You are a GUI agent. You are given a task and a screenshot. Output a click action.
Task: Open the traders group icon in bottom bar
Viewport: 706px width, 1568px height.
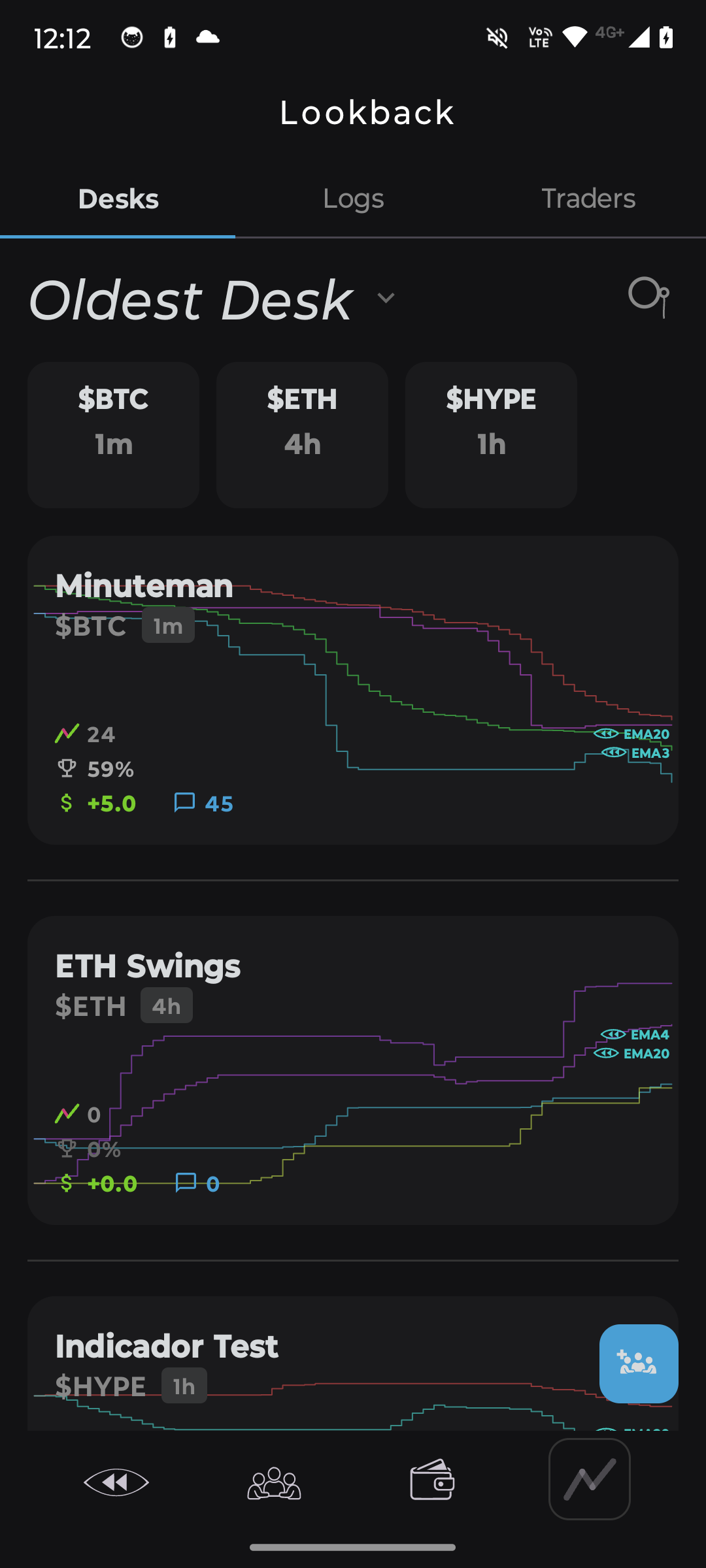pos(274,1482)
